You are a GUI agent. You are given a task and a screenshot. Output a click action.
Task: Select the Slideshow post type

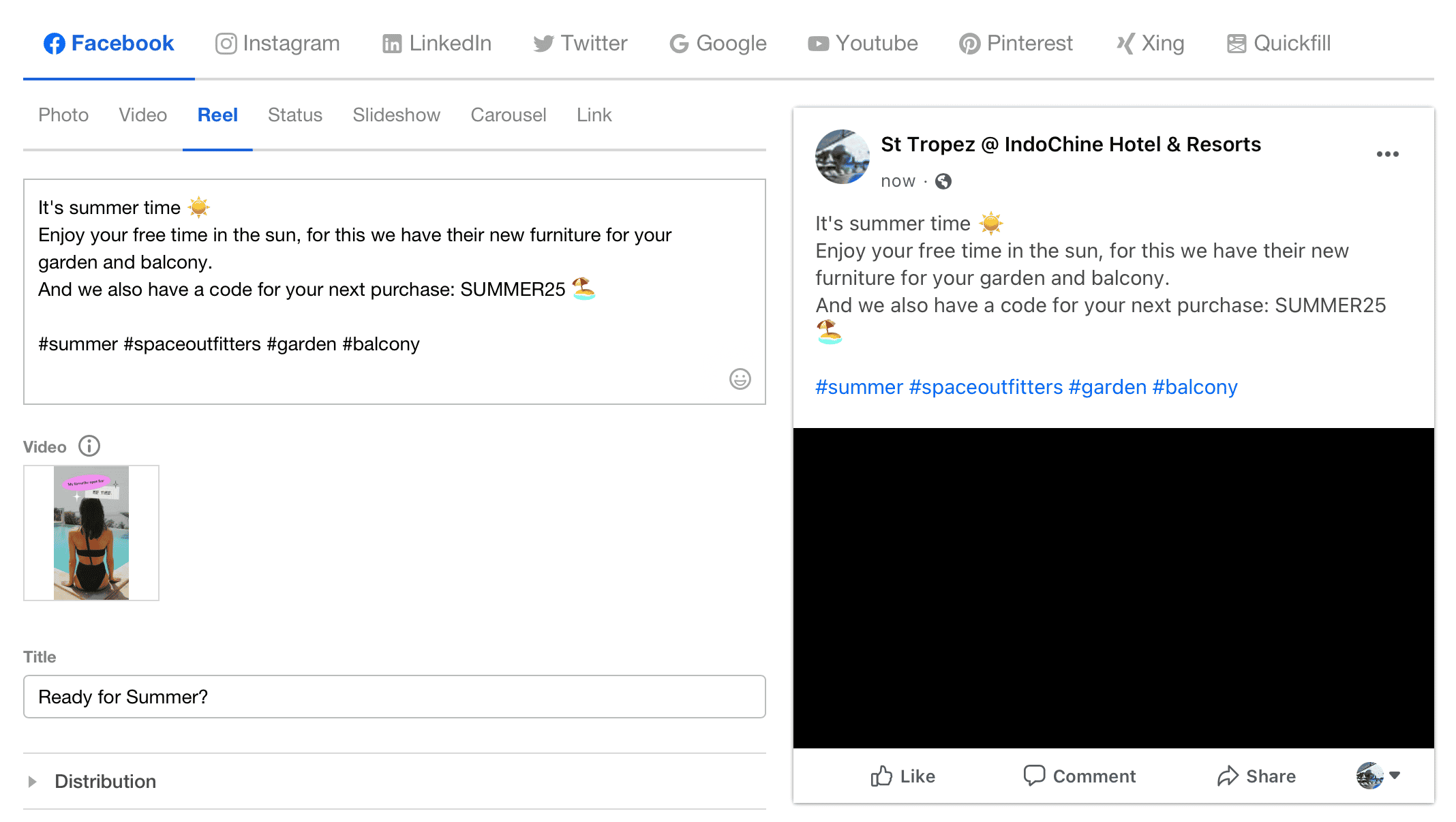396,115
